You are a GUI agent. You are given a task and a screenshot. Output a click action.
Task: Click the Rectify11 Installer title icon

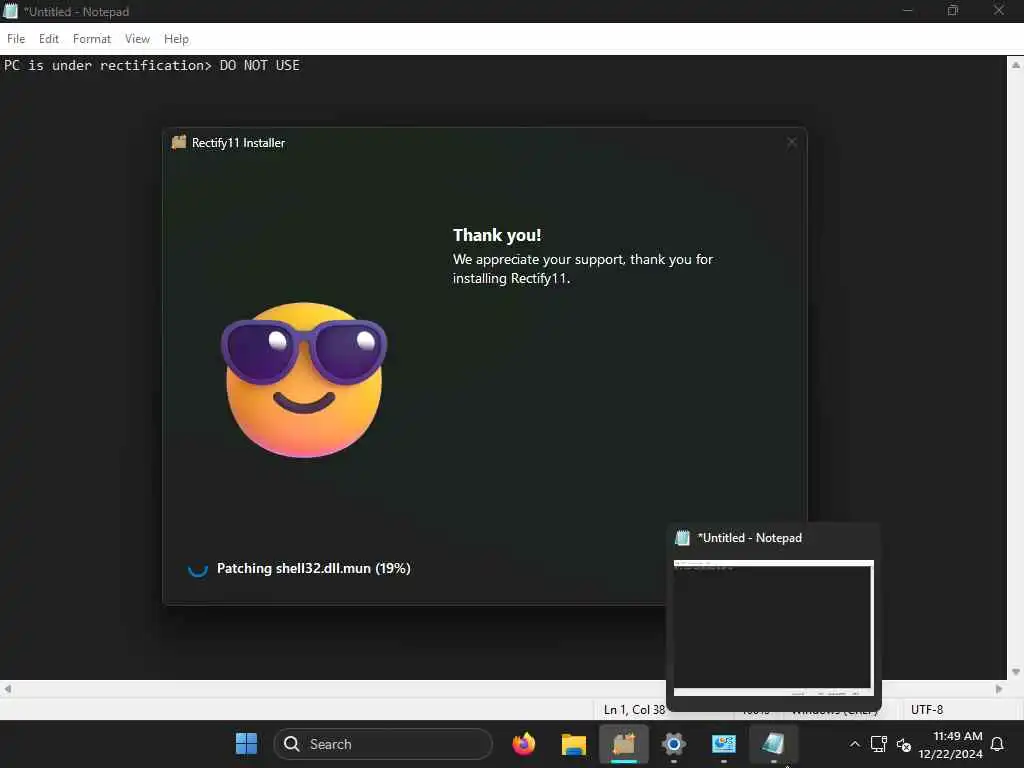179,142
